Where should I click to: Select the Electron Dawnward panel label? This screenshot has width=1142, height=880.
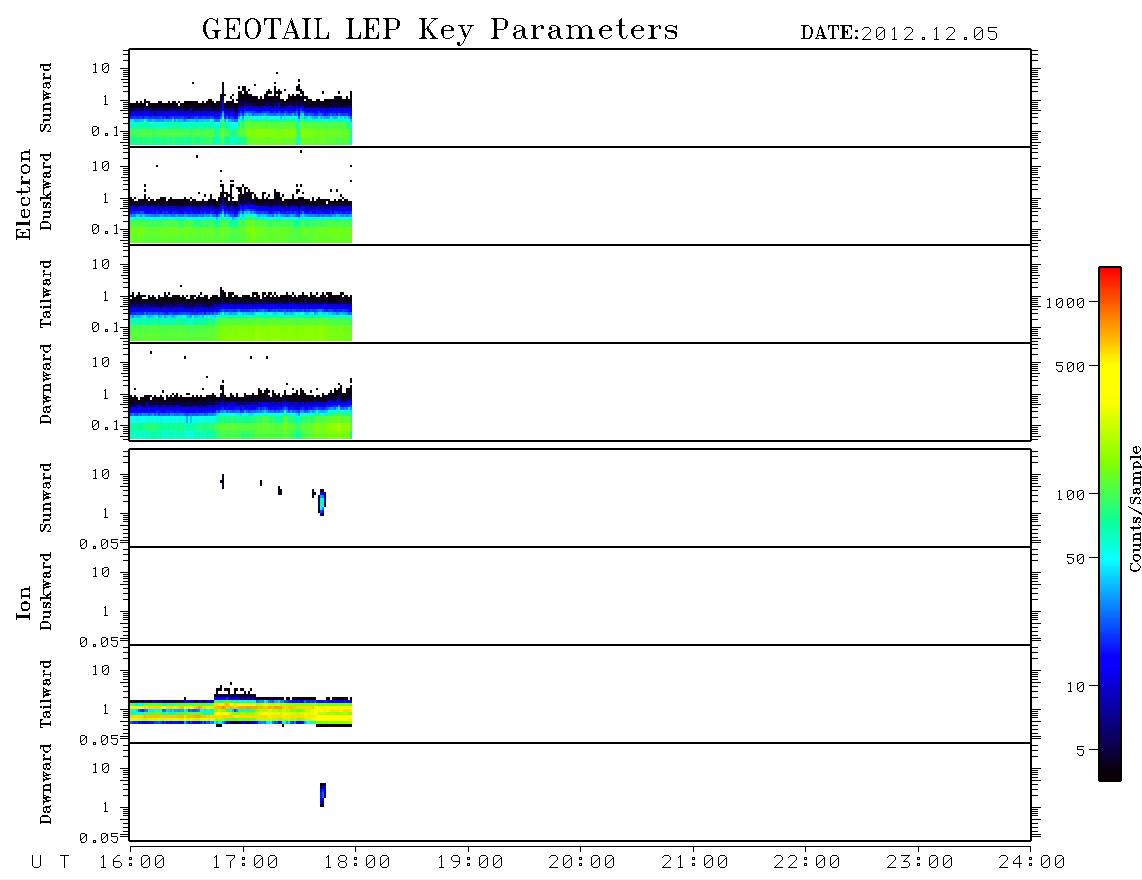[x=46, y=384]
